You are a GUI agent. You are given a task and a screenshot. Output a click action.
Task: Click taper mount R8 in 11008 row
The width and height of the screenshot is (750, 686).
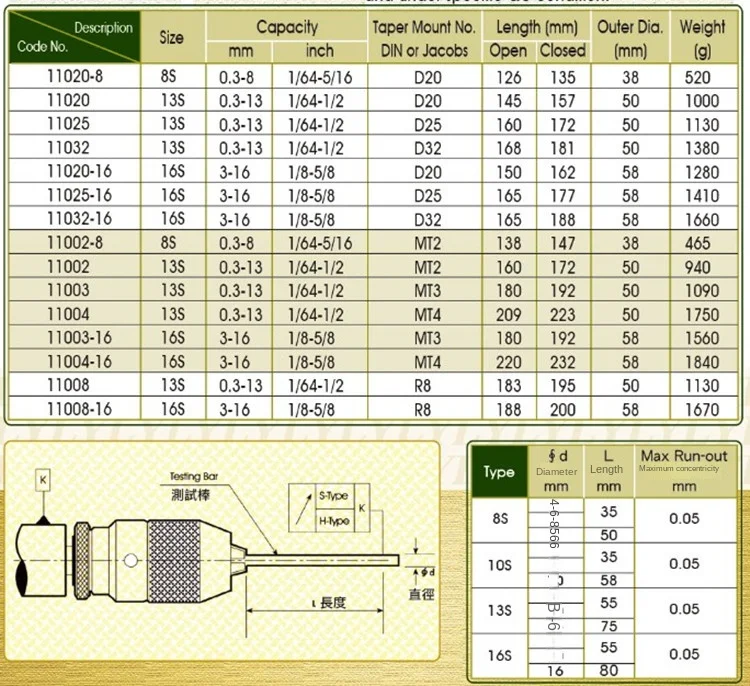coord(422,386)
